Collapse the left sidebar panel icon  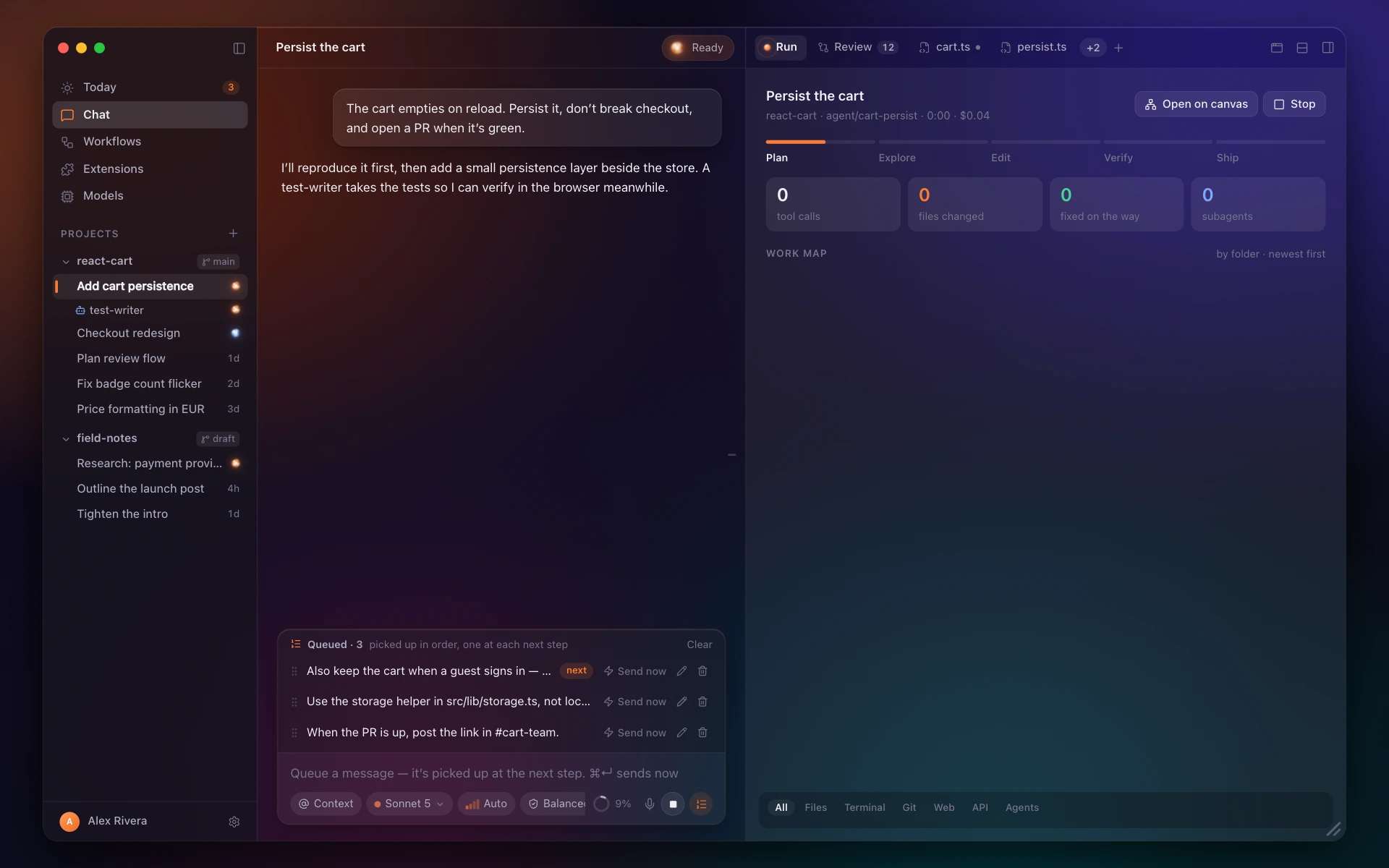[239, 48]
